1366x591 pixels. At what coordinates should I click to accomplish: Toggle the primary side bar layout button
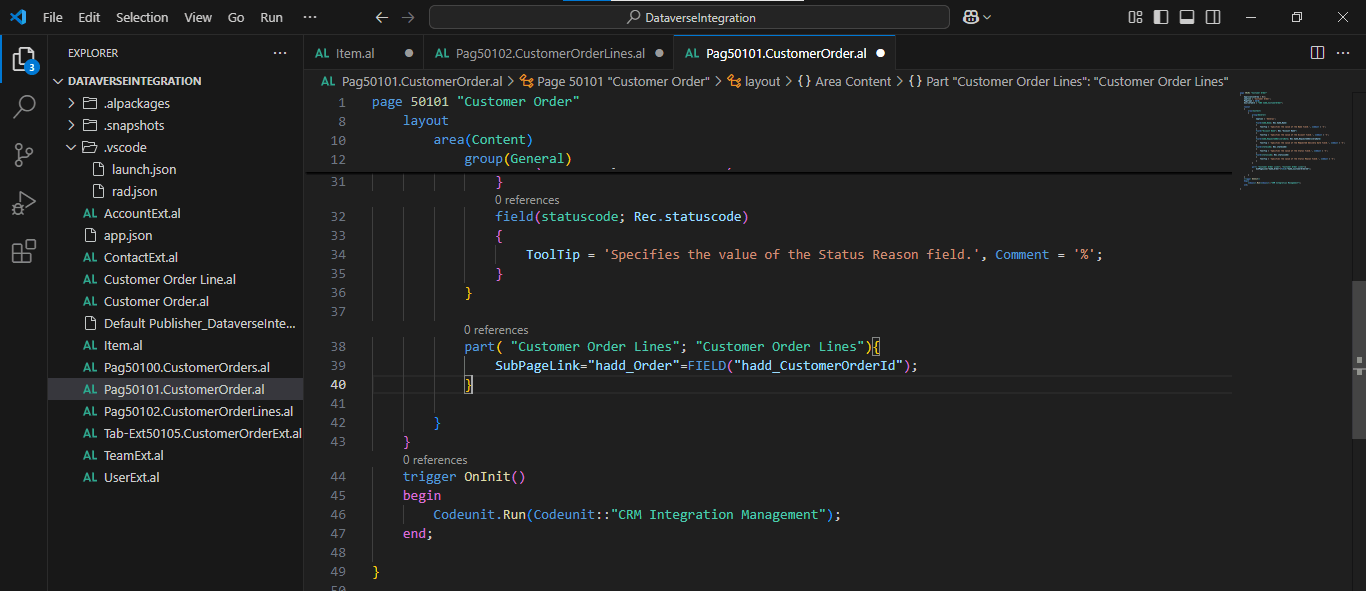click(x=1161, y=17)
